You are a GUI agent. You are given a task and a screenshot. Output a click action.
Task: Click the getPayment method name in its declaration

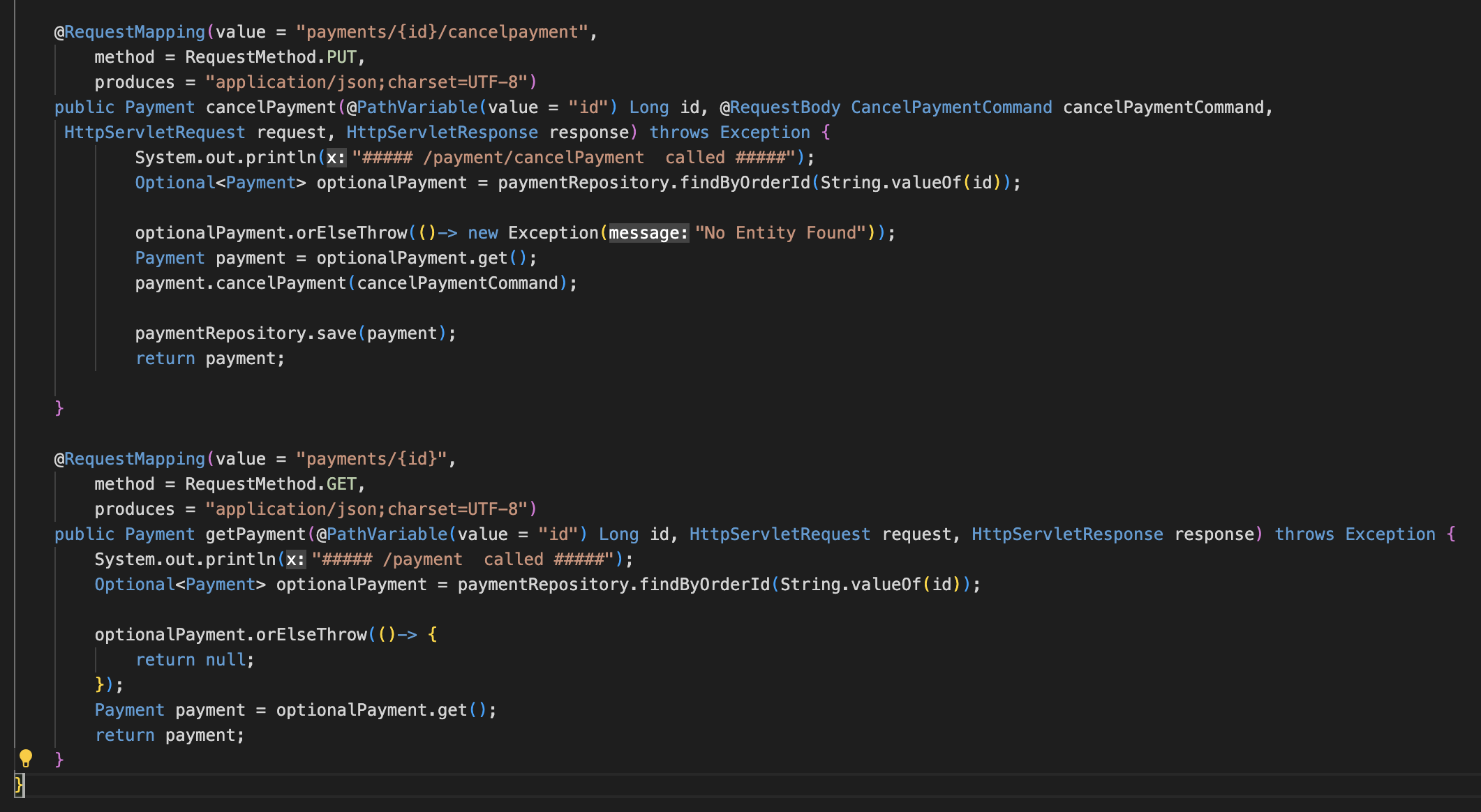click(255, 534)
